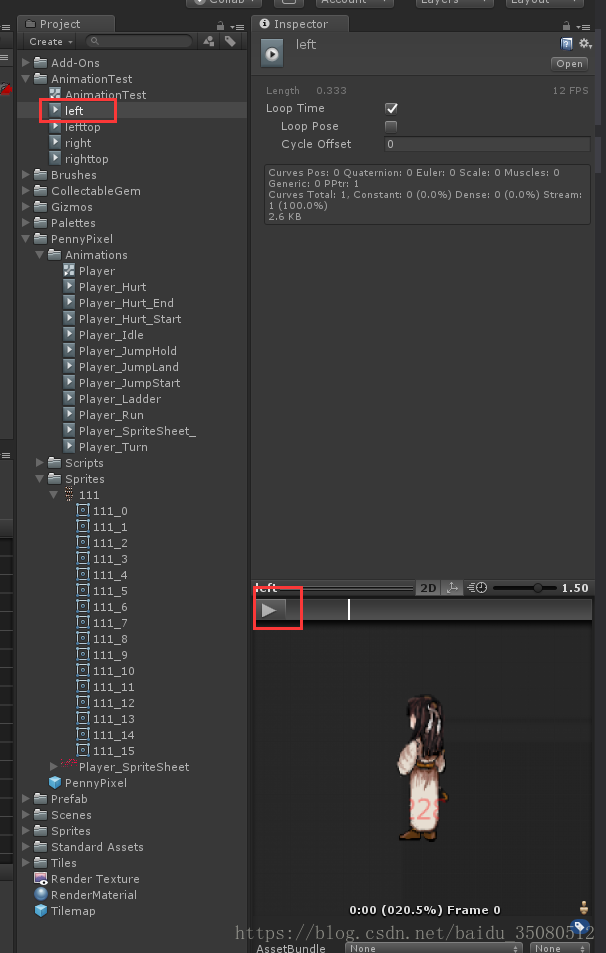Select the Tilemap prefab cube icon
The image size is (606, 953).
click(41, 910)
